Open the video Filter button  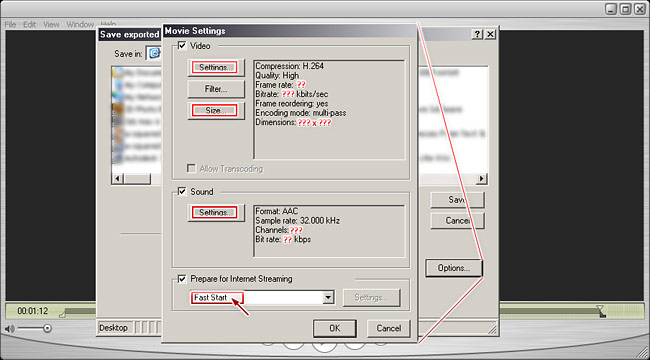click(x=216, y=89)
